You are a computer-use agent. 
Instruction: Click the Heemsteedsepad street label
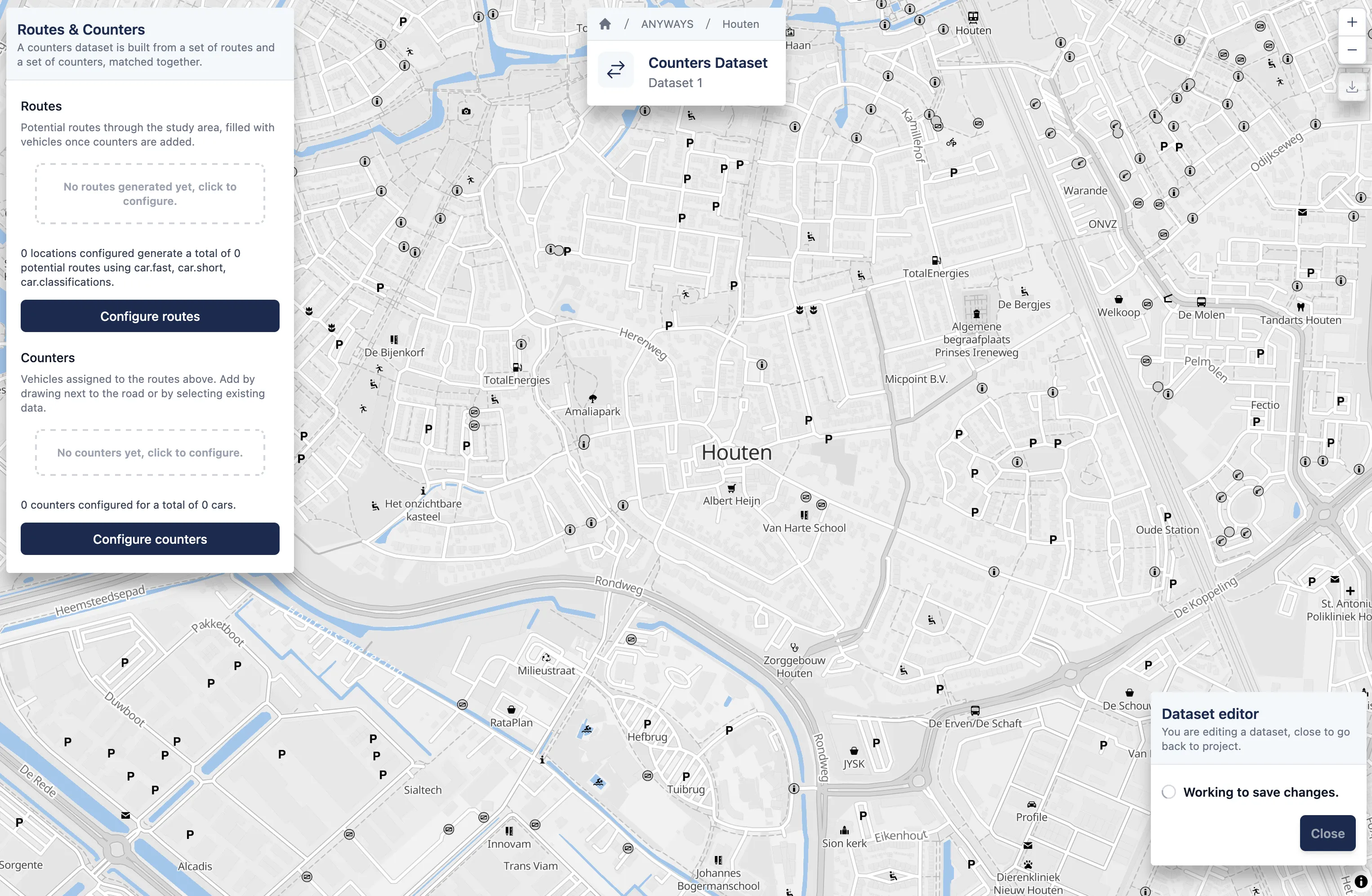click(100, 600)
